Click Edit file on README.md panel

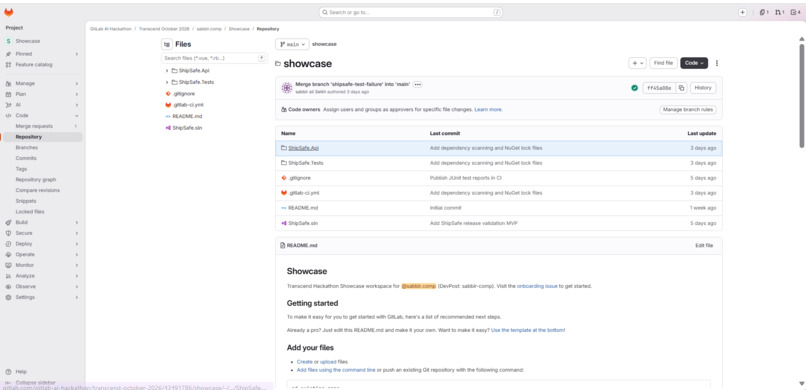click(704, 246)
